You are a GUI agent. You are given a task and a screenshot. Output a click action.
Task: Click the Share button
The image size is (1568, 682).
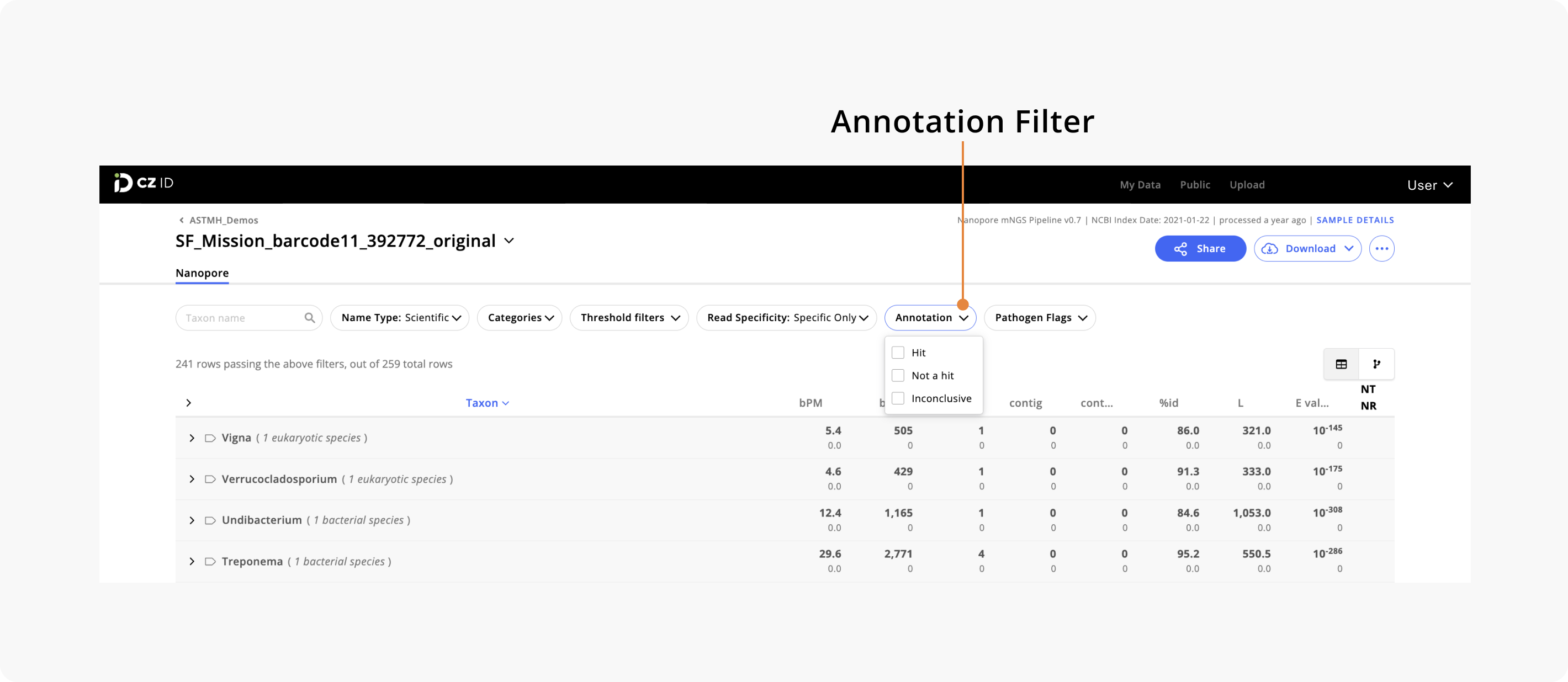click(x=1200, y=248)
